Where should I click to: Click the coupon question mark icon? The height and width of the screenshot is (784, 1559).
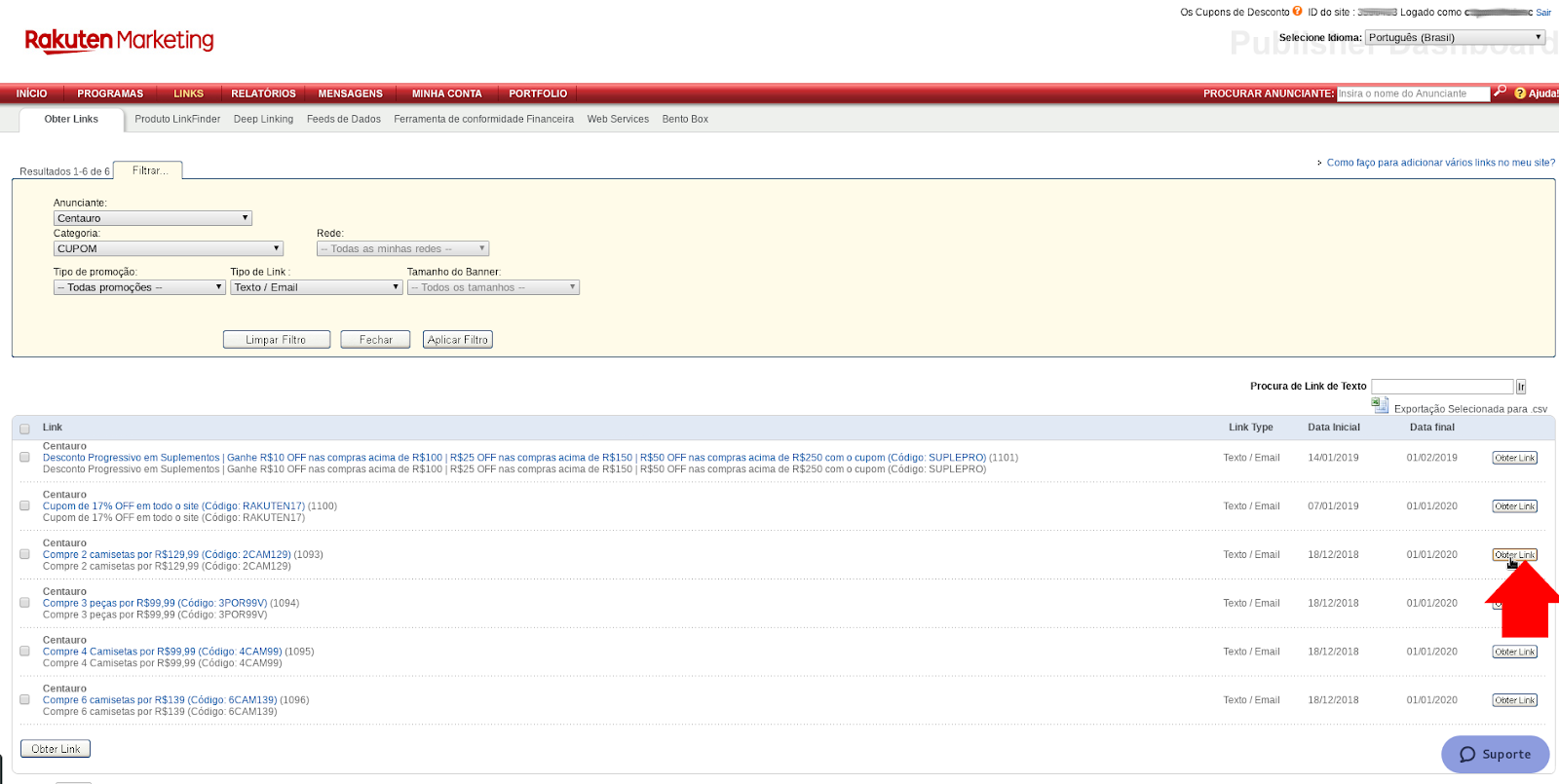tap(1297, 12)
